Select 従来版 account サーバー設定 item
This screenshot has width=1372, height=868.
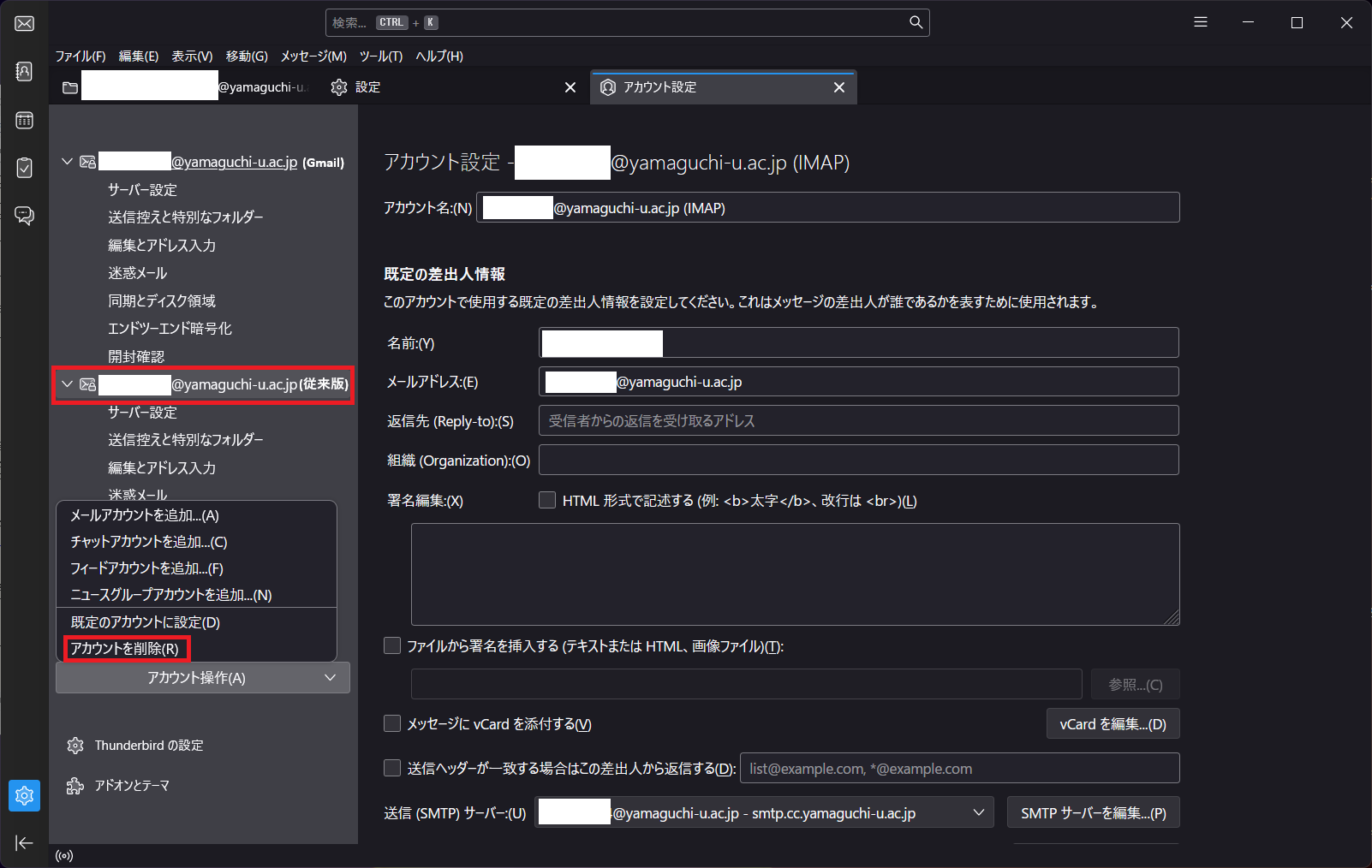(142, 413)
